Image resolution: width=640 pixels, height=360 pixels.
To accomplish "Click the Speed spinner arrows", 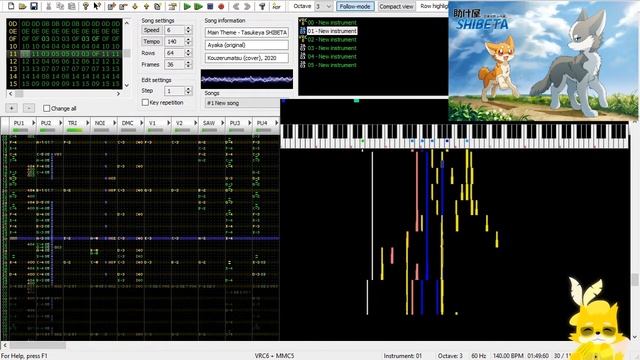I will point(188,30).
